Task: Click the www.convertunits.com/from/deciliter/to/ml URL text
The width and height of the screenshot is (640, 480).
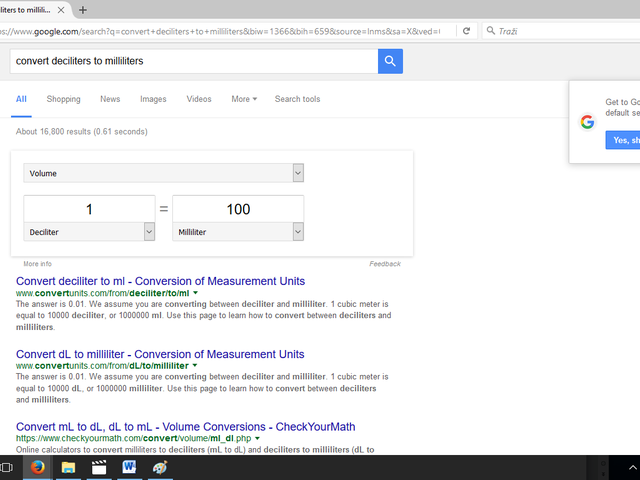Action: click(102, 293)
